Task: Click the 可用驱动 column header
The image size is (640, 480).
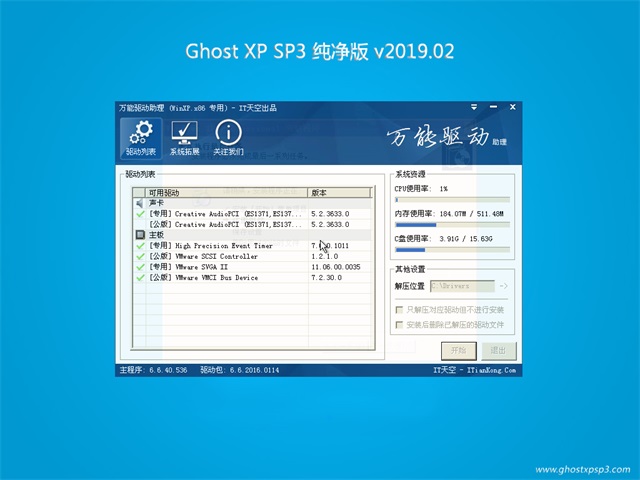Action: click(226, 192)
